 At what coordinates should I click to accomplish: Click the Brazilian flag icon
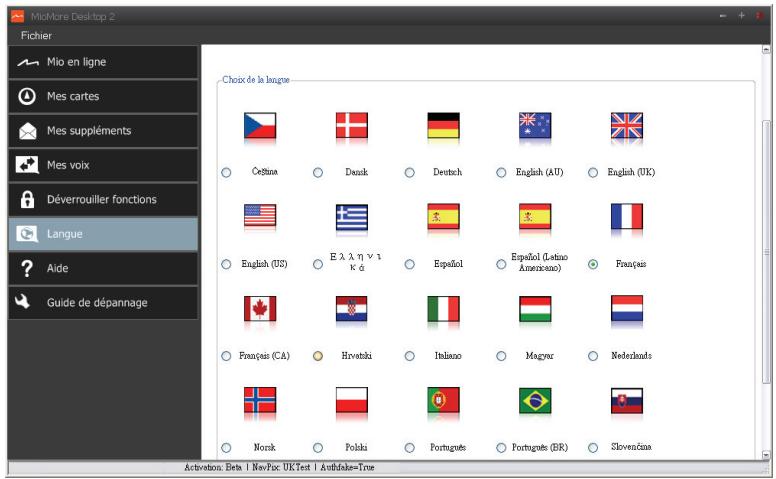(535, 402)
